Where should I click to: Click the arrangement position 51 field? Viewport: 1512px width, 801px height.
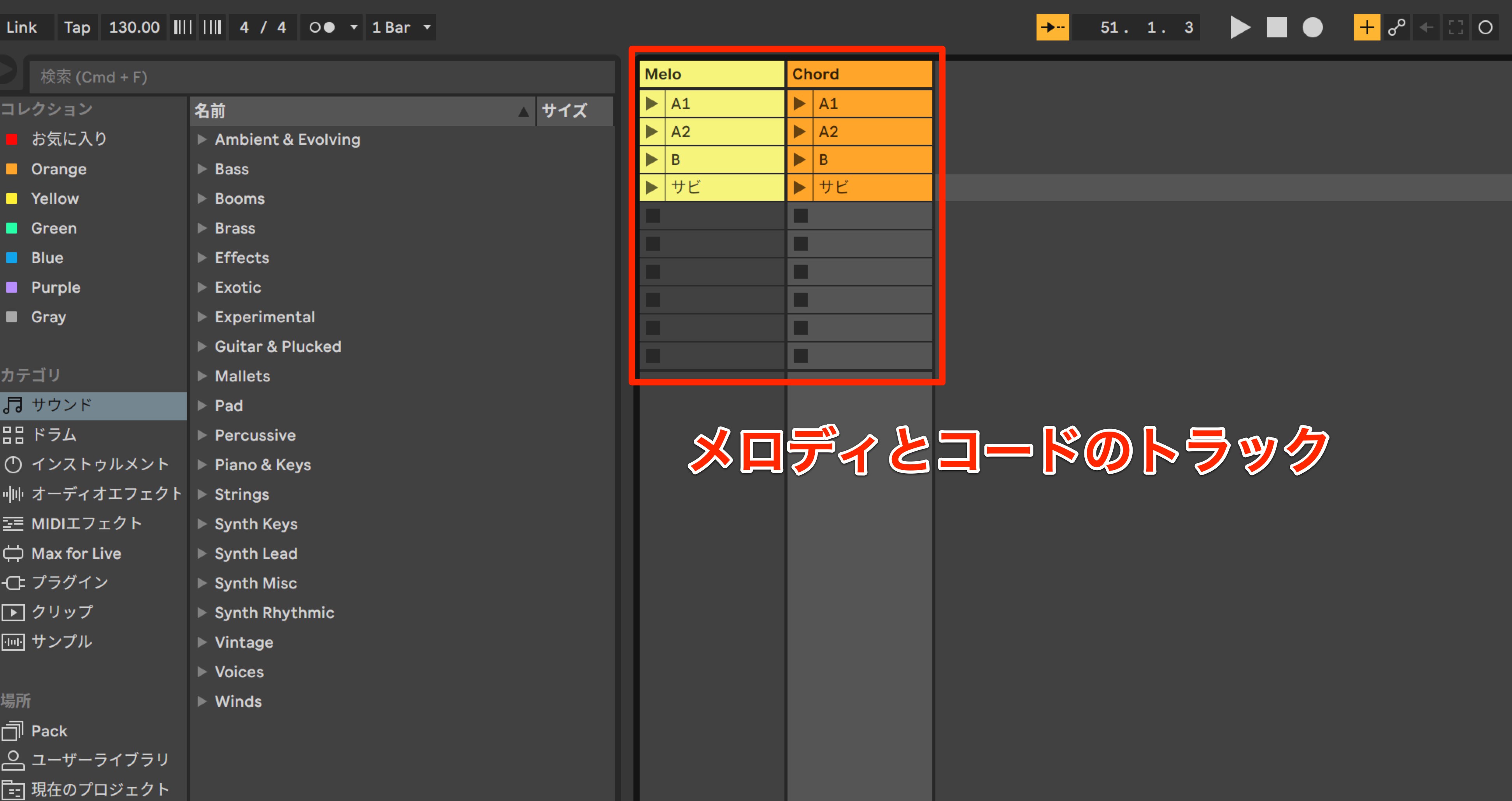click(1109, 27)
